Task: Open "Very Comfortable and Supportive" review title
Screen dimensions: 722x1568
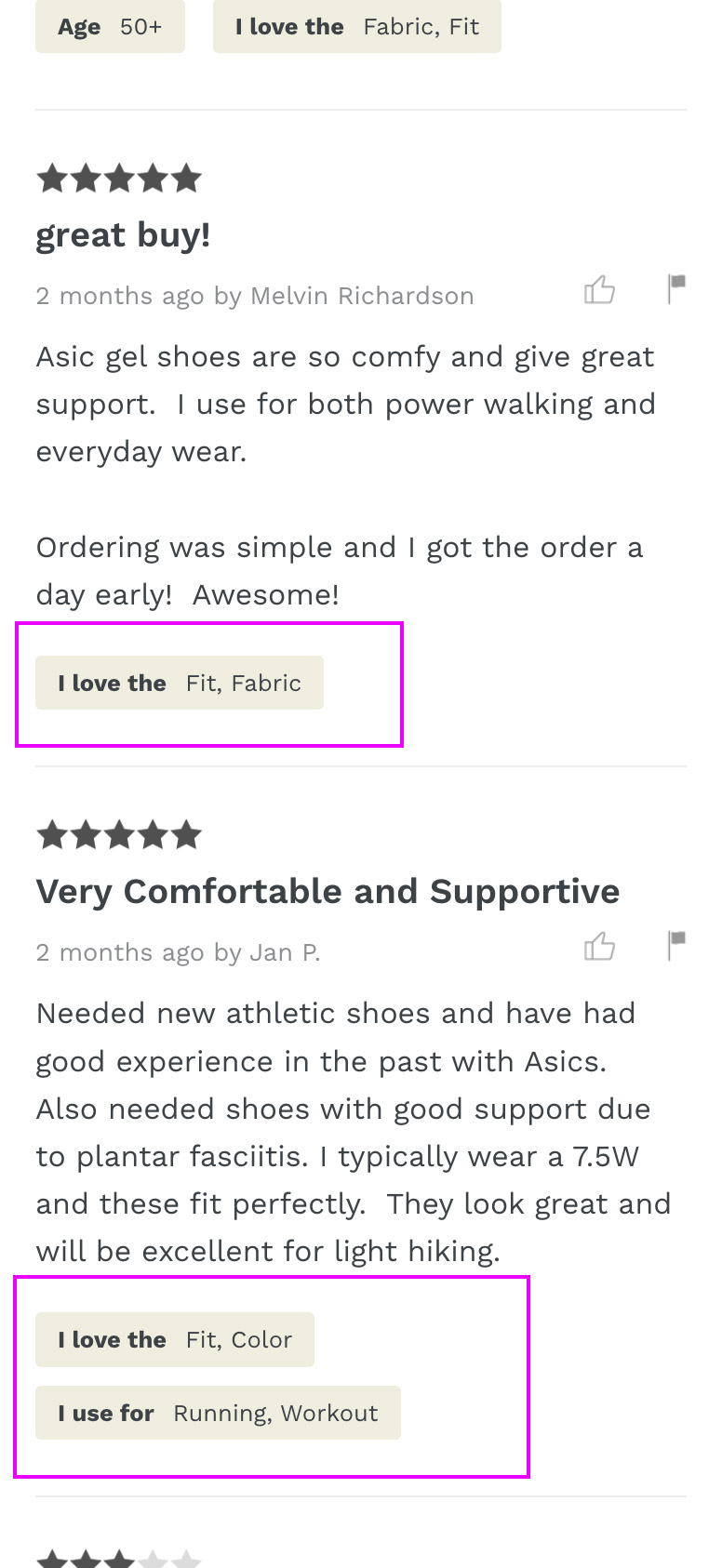Action: pos(328,892)
